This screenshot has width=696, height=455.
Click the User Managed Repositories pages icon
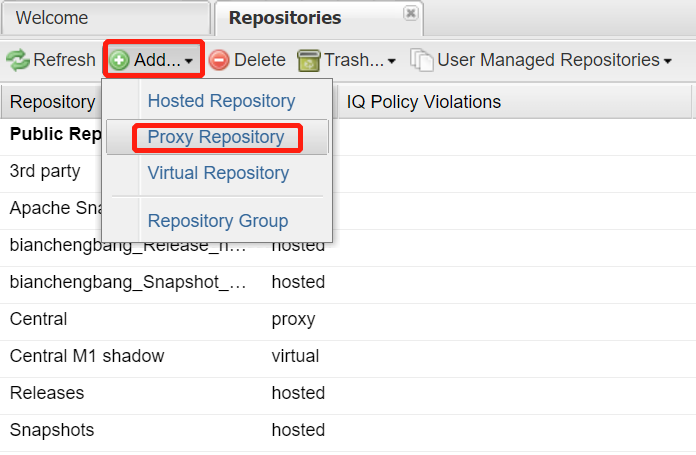point(422,60)
